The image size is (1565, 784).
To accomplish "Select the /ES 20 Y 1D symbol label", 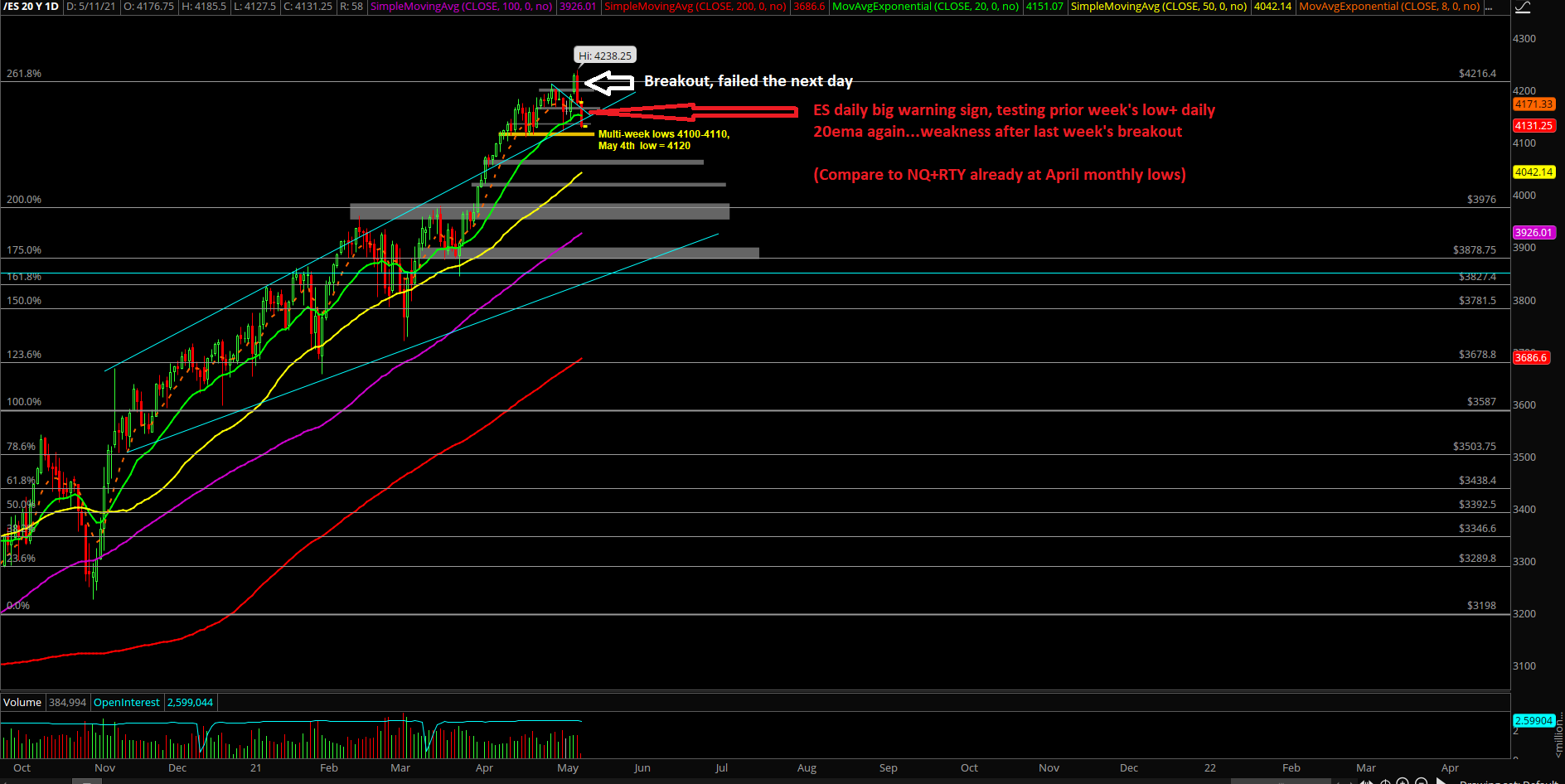I will point(31,7).
